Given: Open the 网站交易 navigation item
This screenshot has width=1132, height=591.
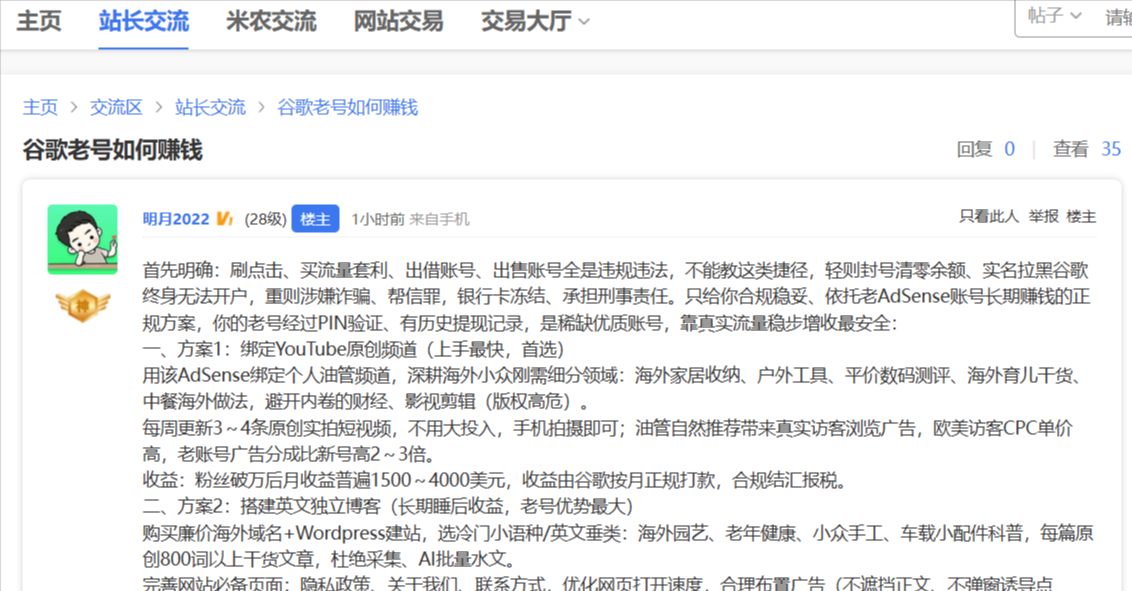Looking at the screenshot, I should tap(399, 21).
